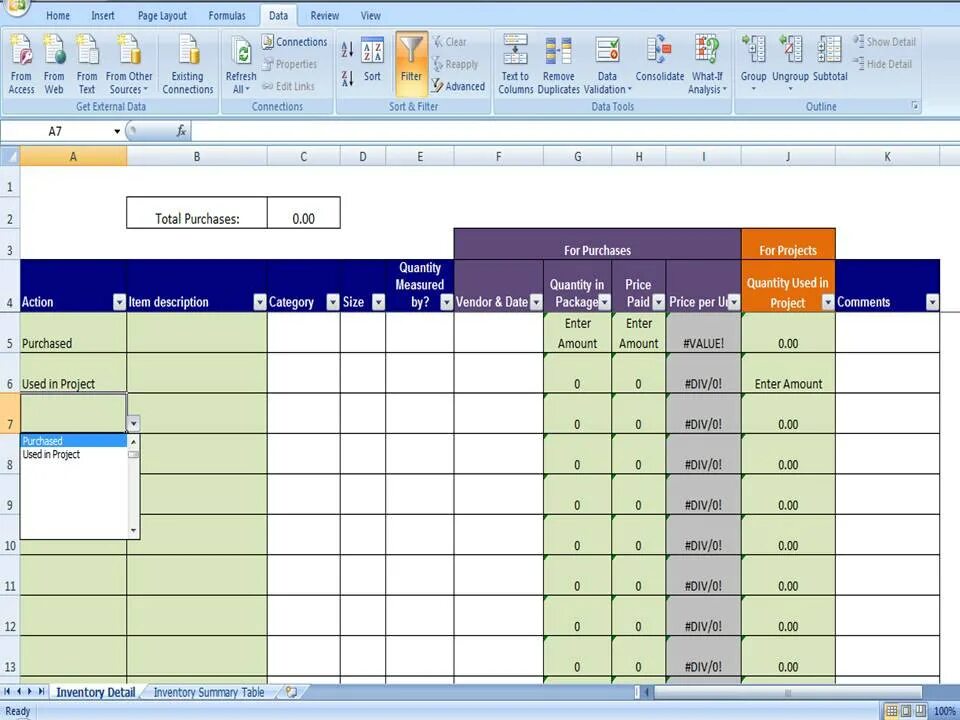Click the Group outline button
This screenshot has width=960, height=720.
(753, 62)
